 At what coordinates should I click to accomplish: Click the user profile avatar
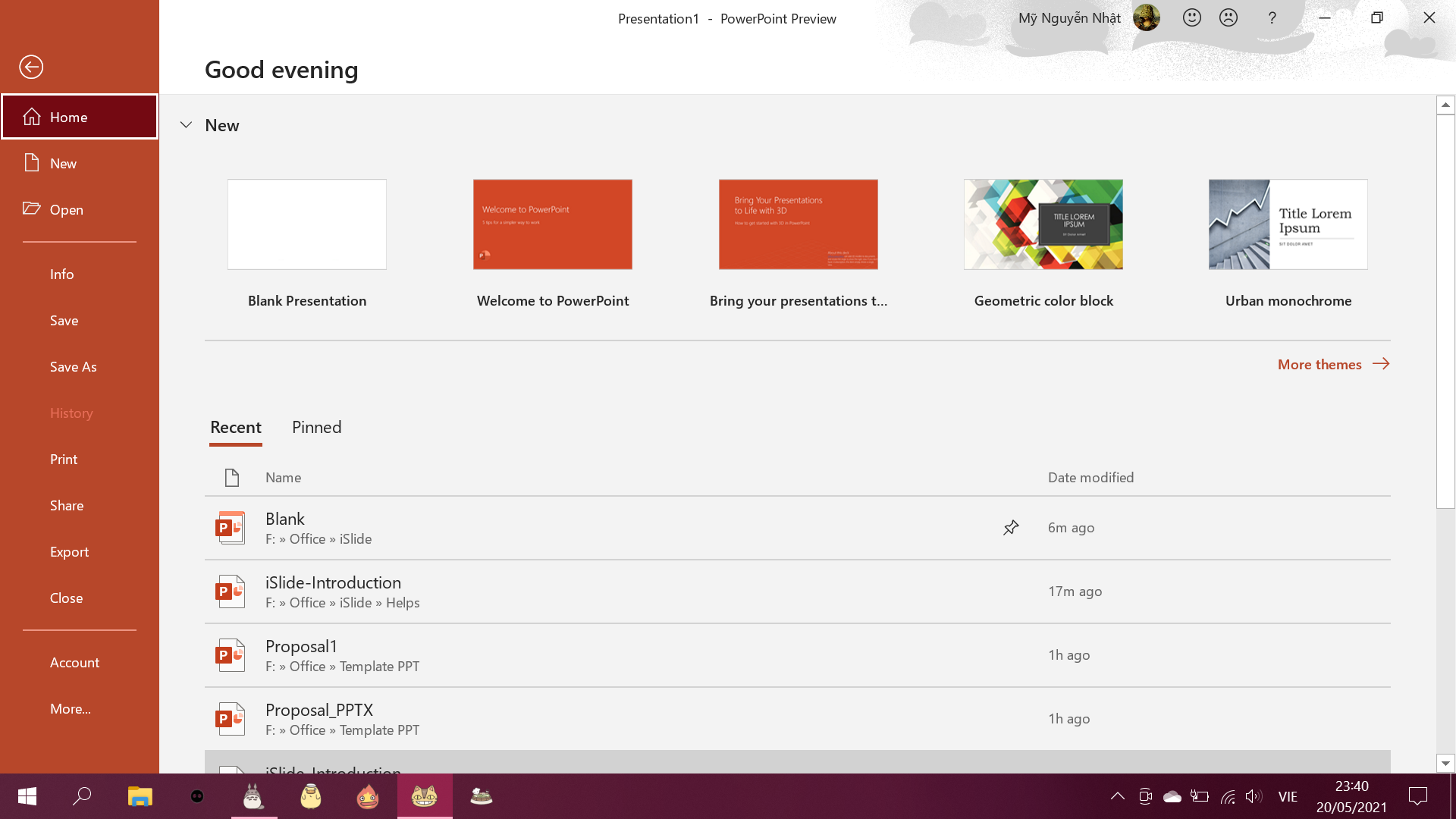1147,17
